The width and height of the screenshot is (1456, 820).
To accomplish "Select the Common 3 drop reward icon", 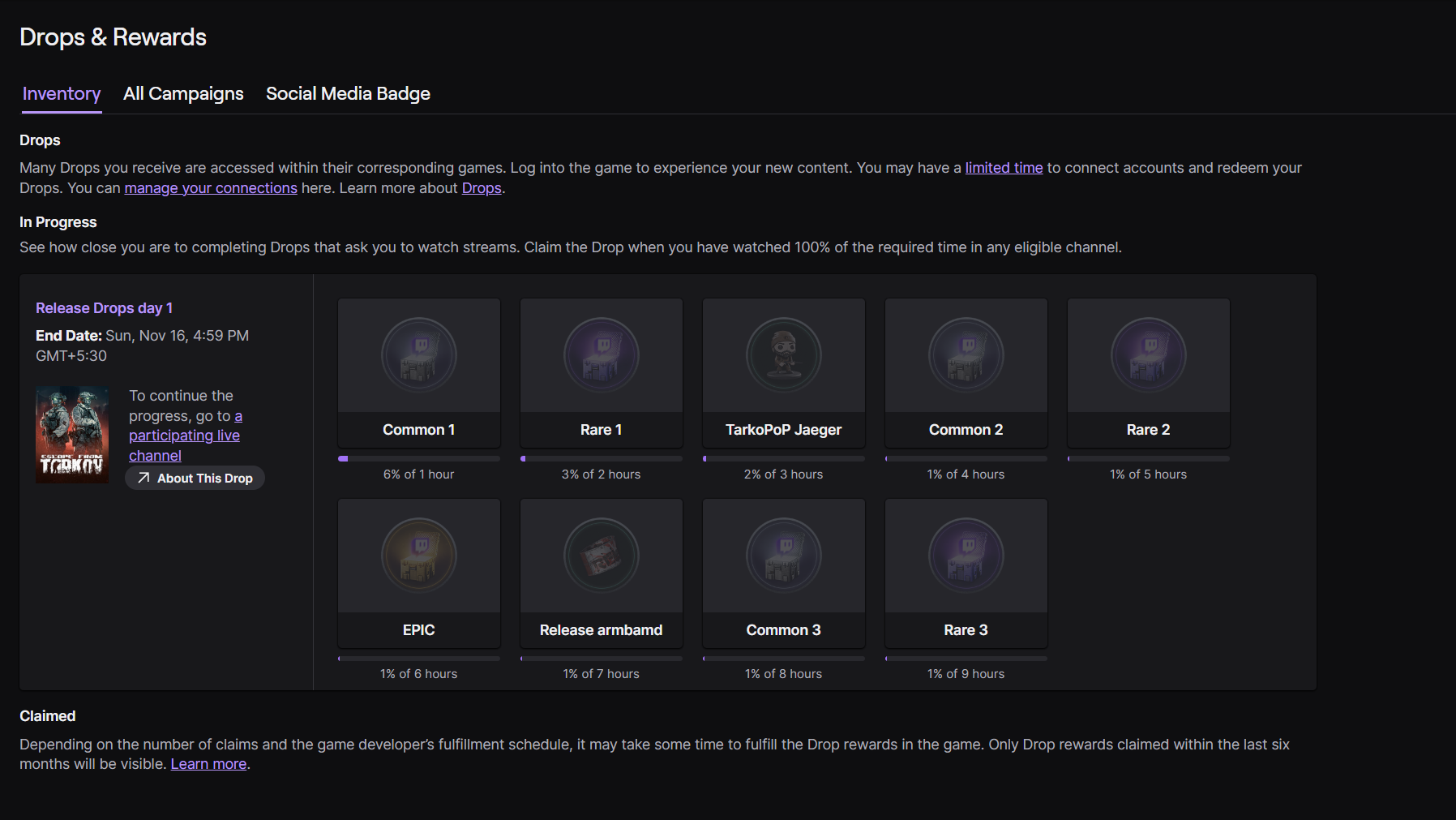I will tap(783, 555).
